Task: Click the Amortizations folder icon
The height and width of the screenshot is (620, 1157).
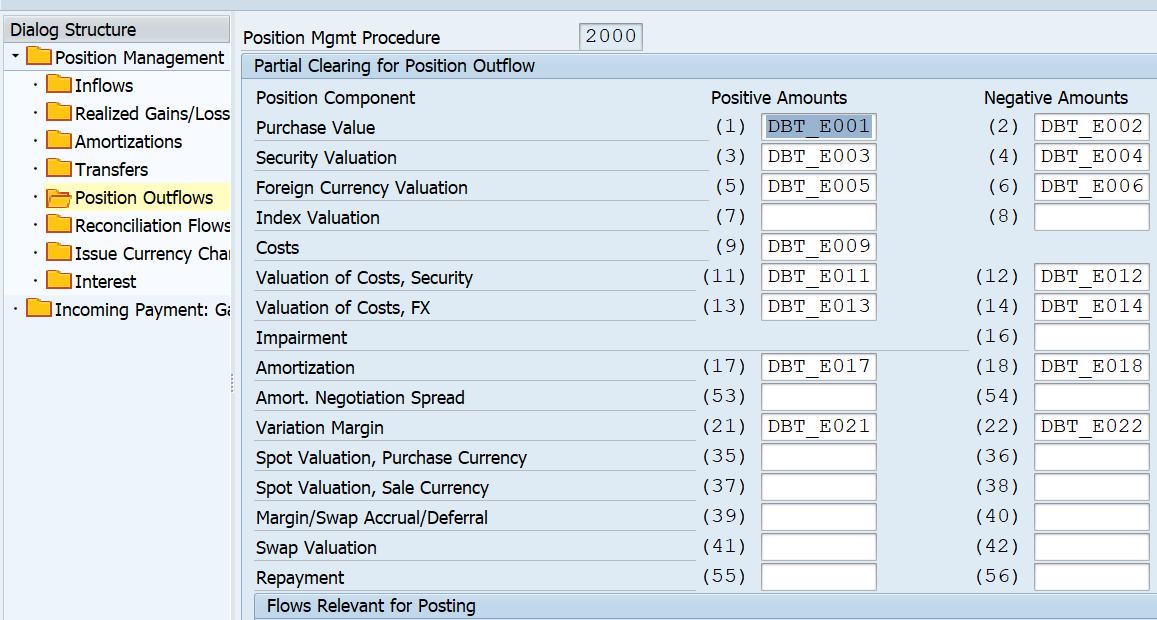Action: click(59, 141)
